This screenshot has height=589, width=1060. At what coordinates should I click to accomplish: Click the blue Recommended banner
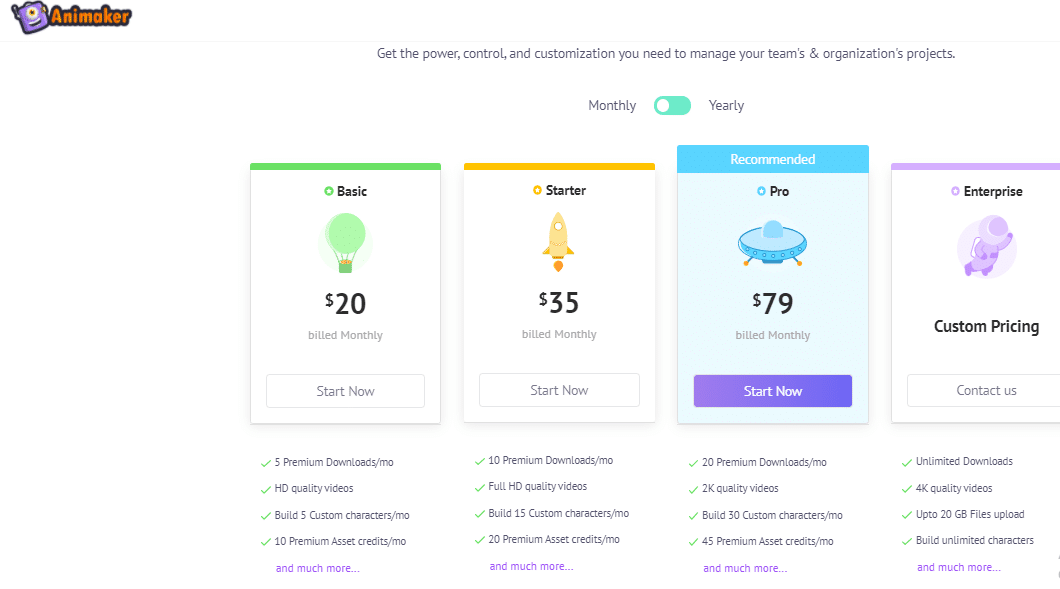pos(772,158)
